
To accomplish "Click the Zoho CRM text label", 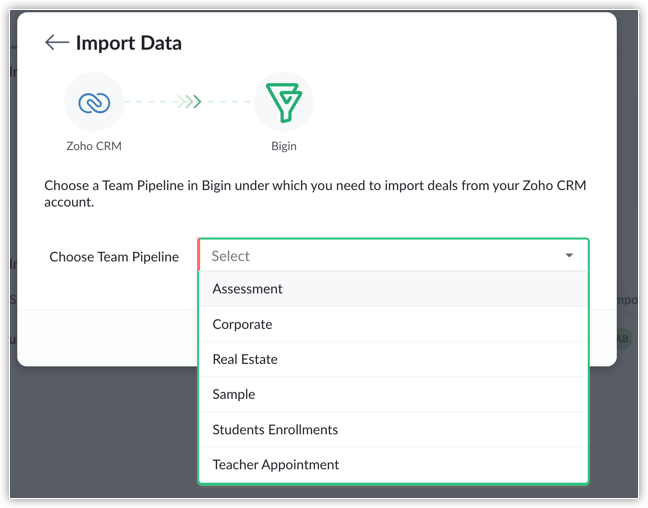I will (x=94, y=146).
